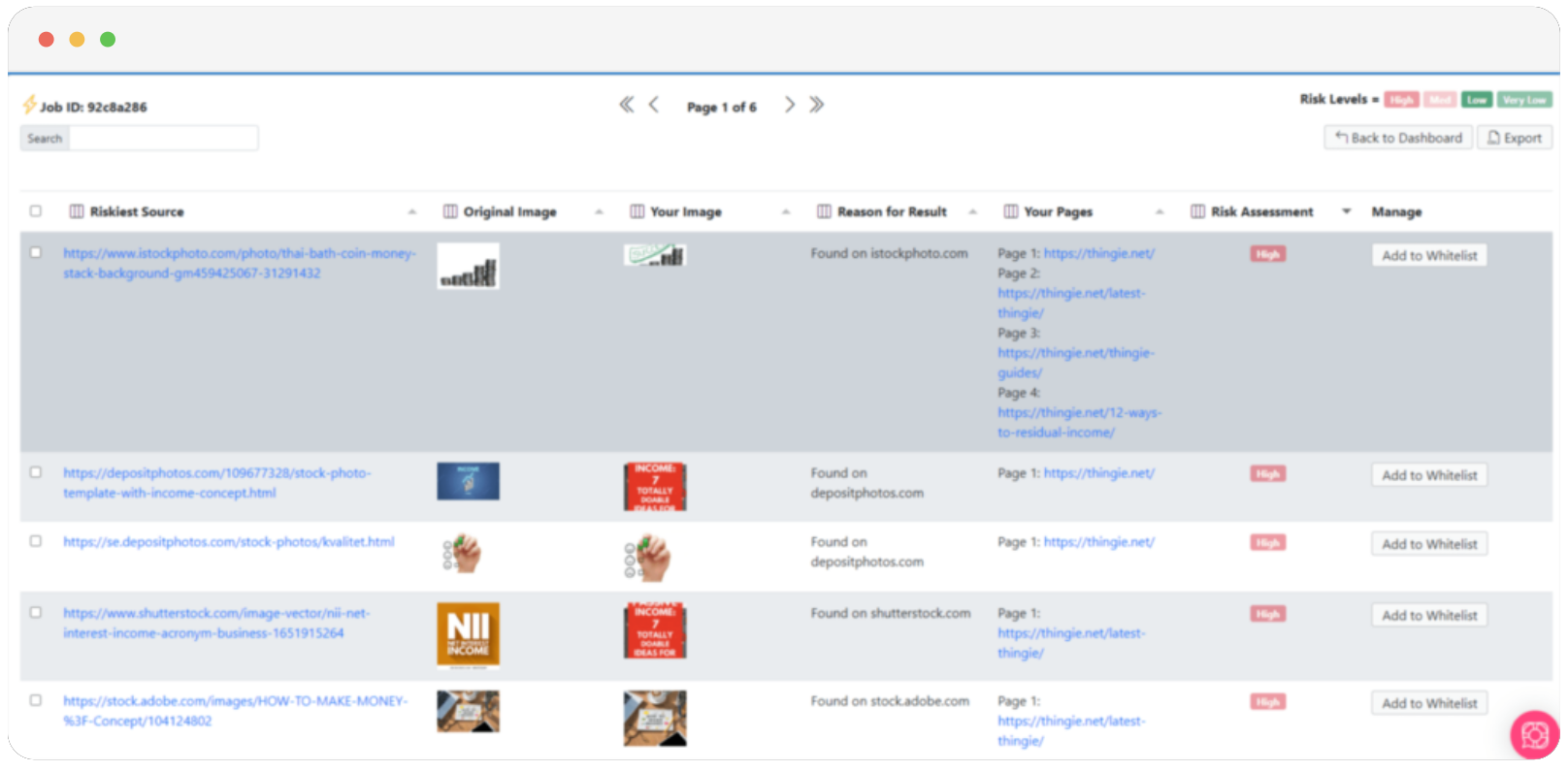Select the checkbox for the shutterstock row

click(x=36, y=613)
